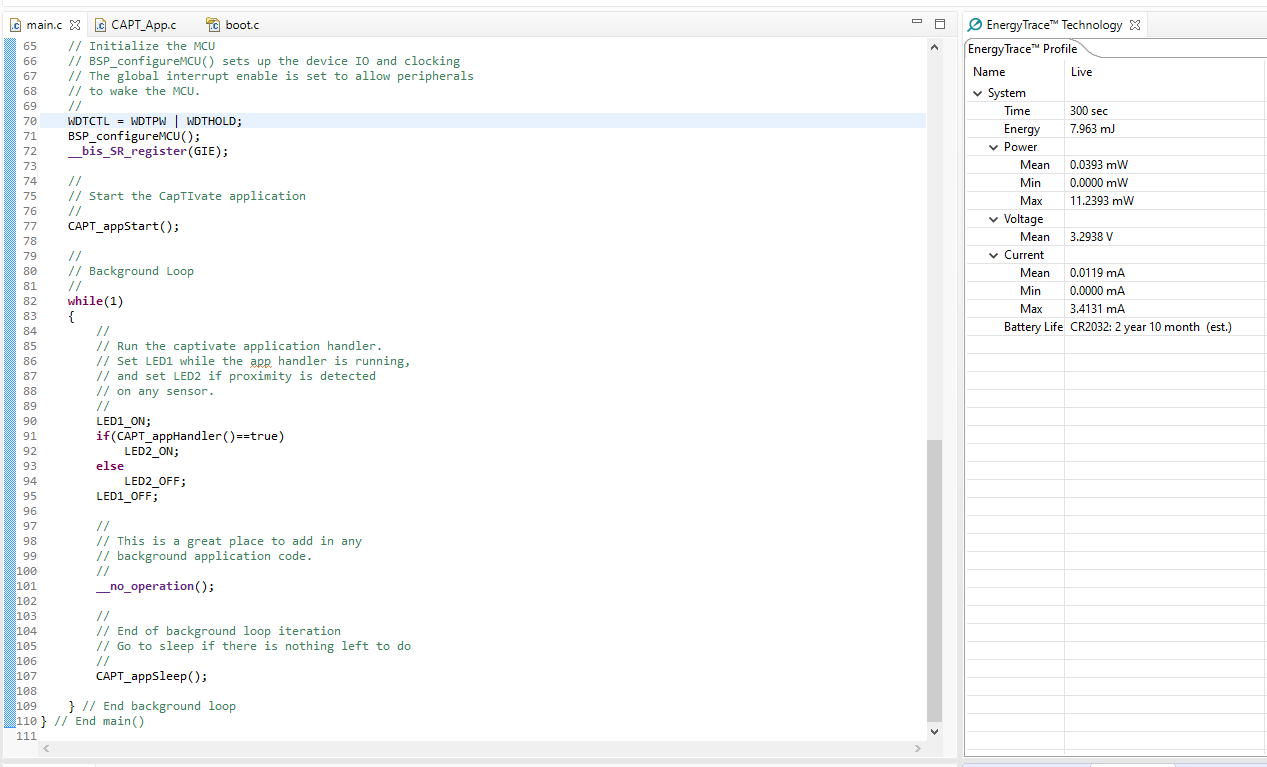Click the 3.4131 mA max current value
This screenshot has width=1267, height=767.
tap(1097, 309)
